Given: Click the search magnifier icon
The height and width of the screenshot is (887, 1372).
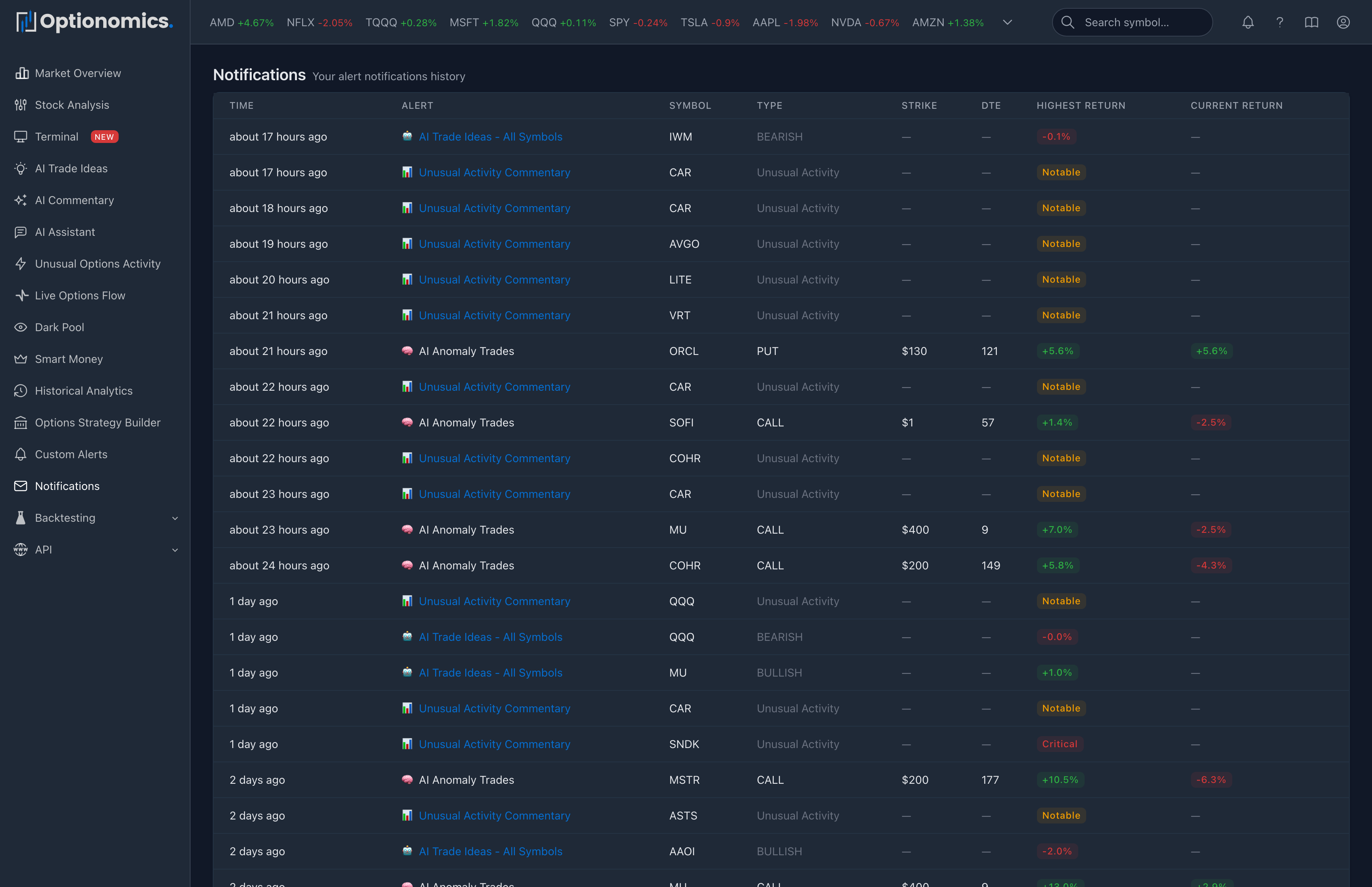Looking at the screenshot, I should click(x=1068, y=23).
